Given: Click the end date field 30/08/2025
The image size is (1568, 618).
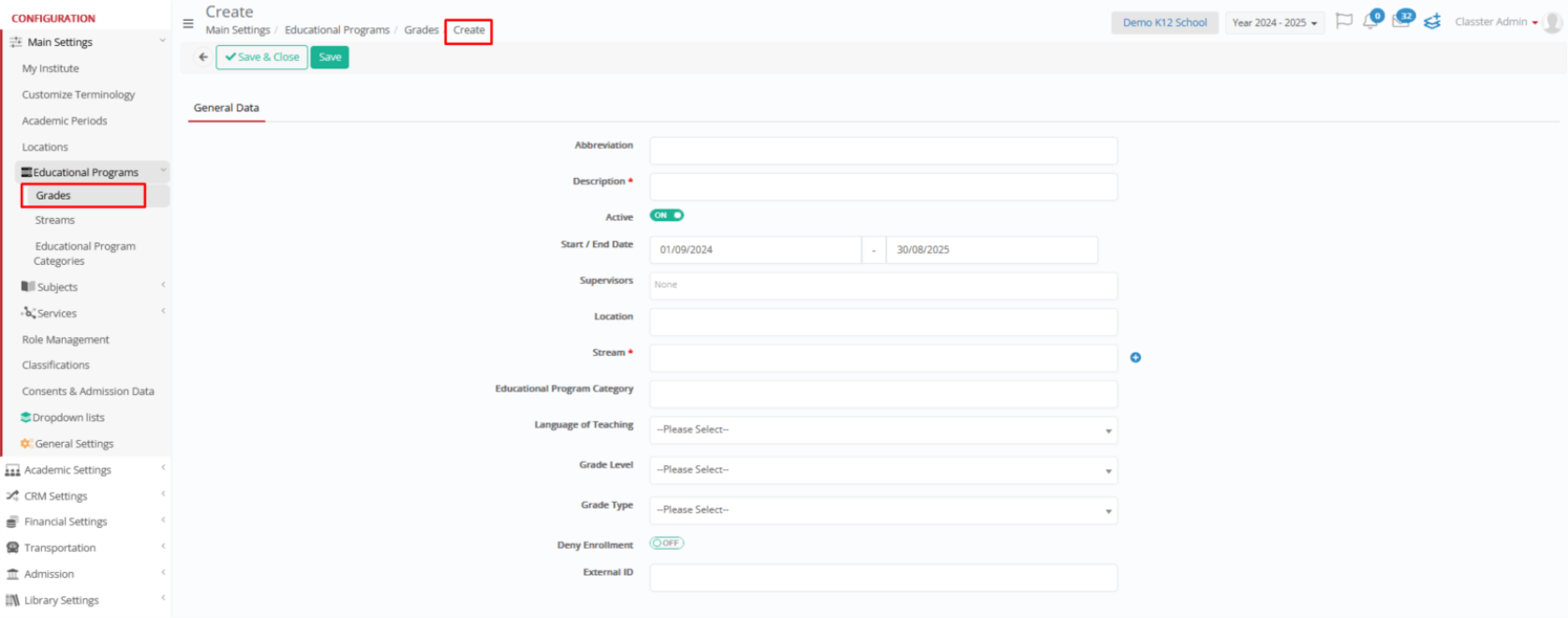Looking at the screenshot, I should point(992,250).
